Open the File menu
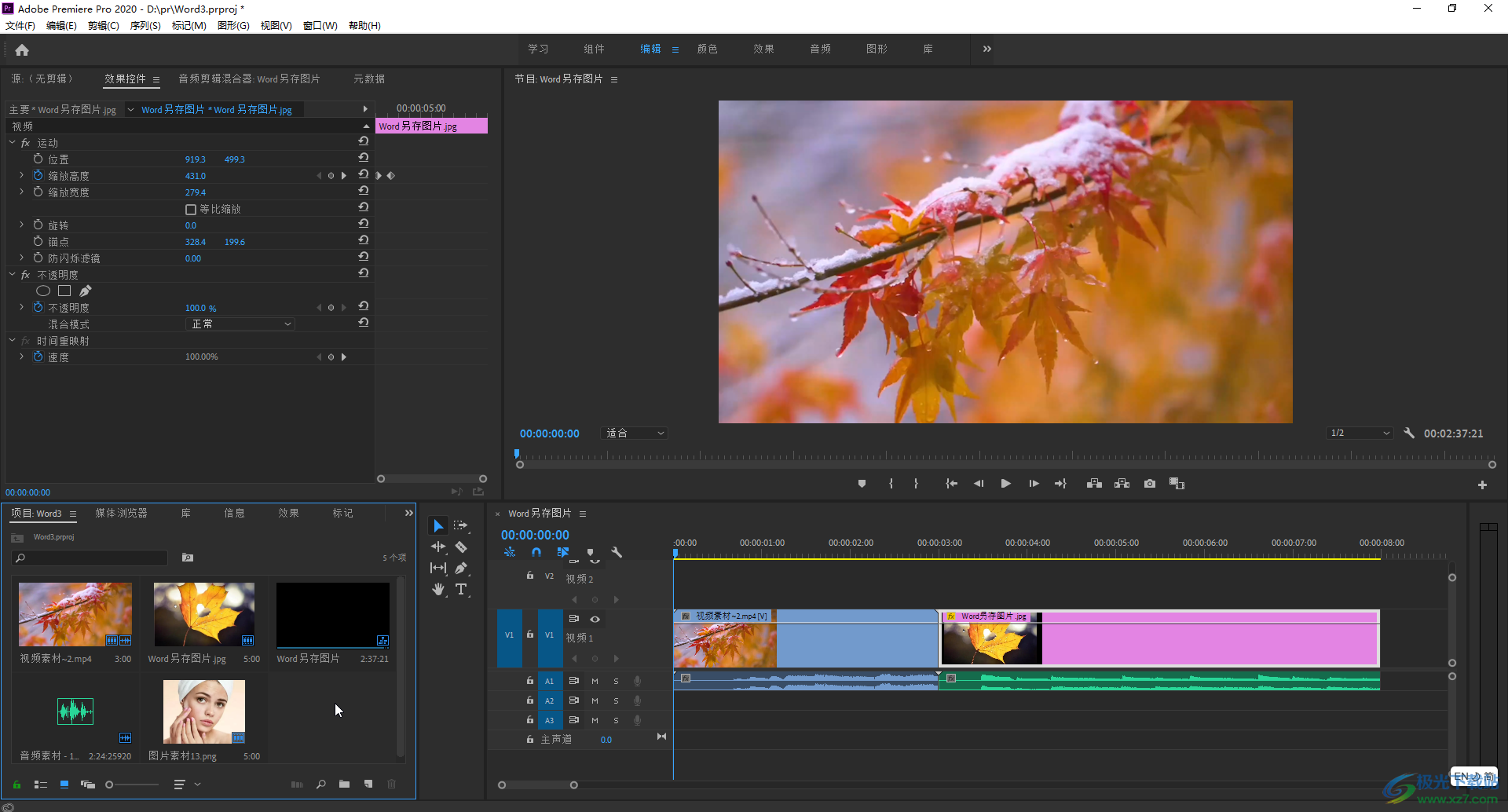Image resolution: width=1508 pixels, height=812 pixels. tap(20, 26)
